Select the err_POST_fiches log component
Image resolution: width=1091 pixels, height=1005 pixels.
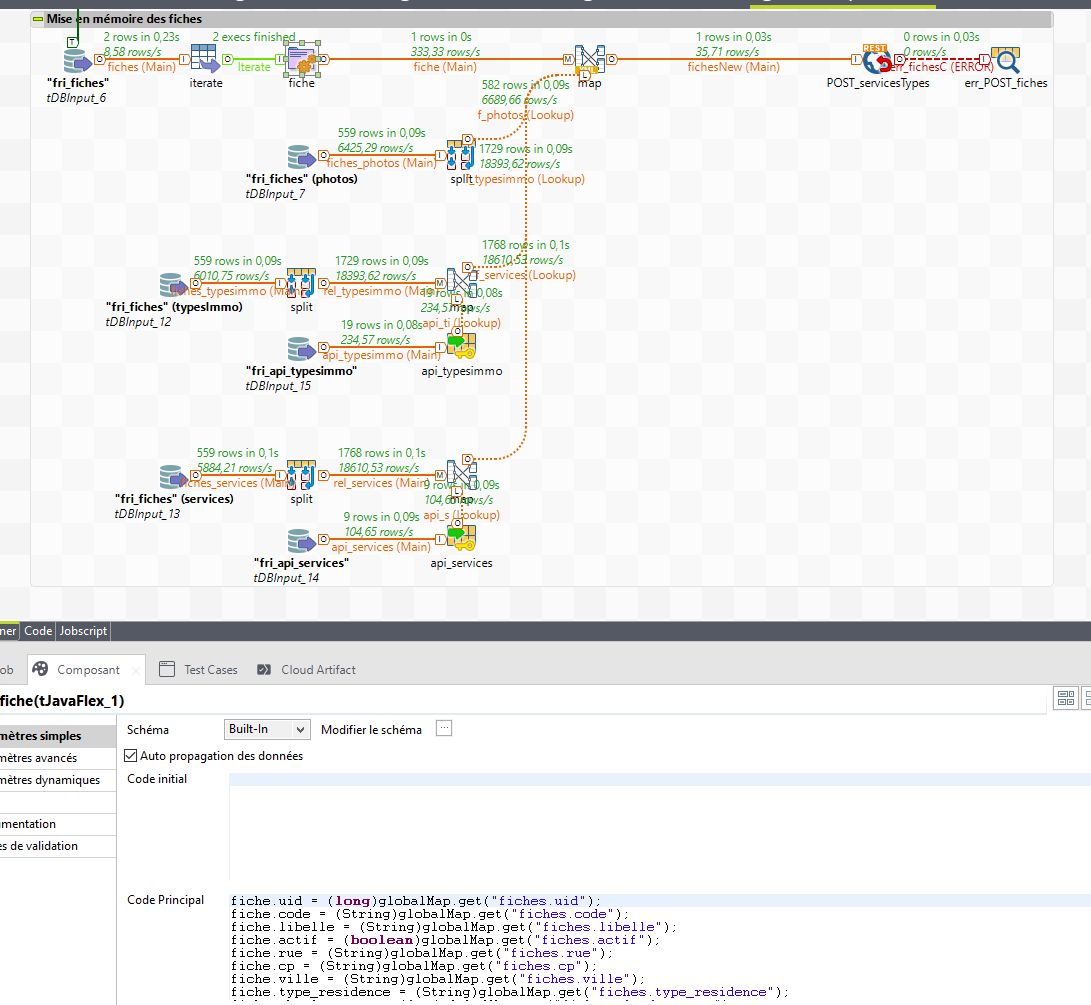[1006, 61]
